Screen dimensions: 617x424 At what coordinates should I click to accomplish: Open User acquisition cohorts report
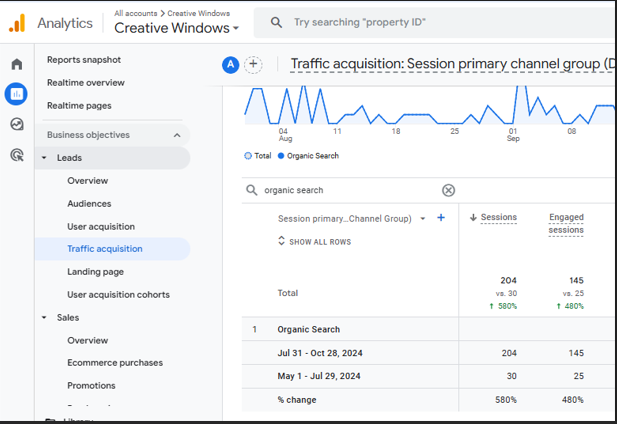[118, 295]
